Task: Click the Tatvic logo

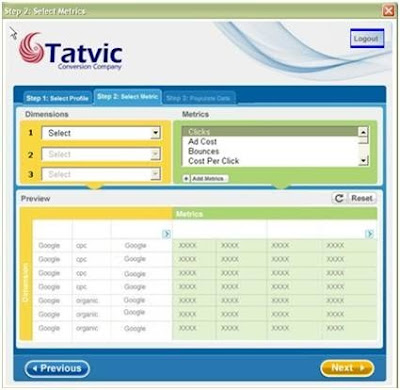Action: point(71,51)
